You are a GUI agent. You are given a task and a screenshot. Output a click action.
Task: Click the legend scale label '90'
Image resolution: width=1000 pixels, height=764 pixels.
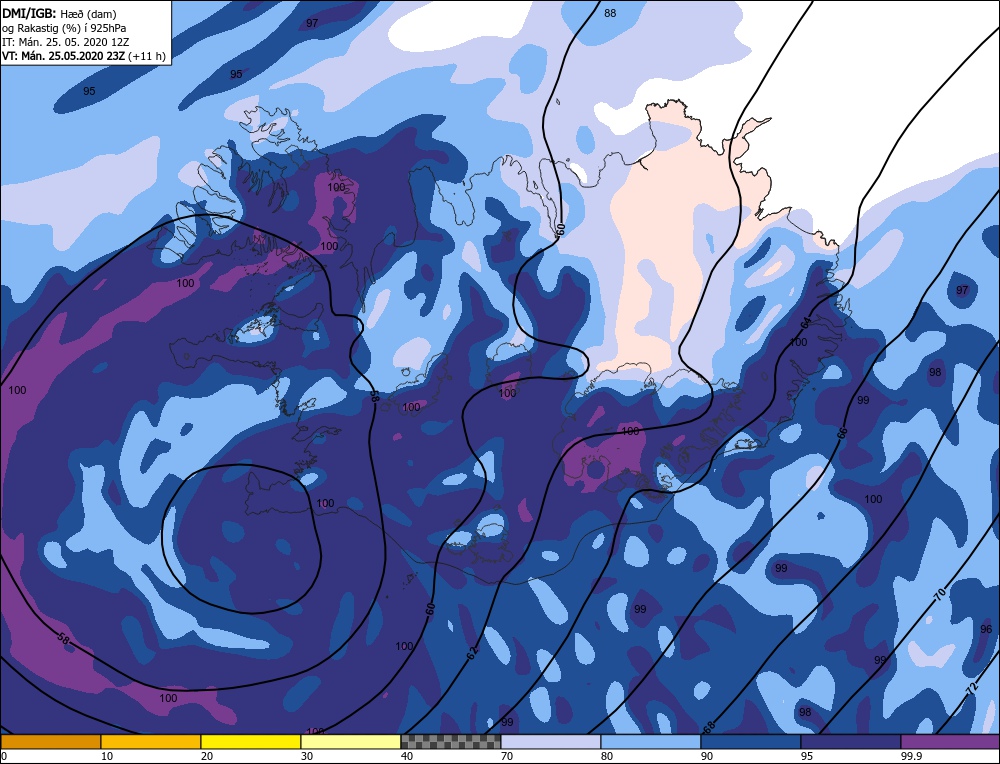coord(707,756)
